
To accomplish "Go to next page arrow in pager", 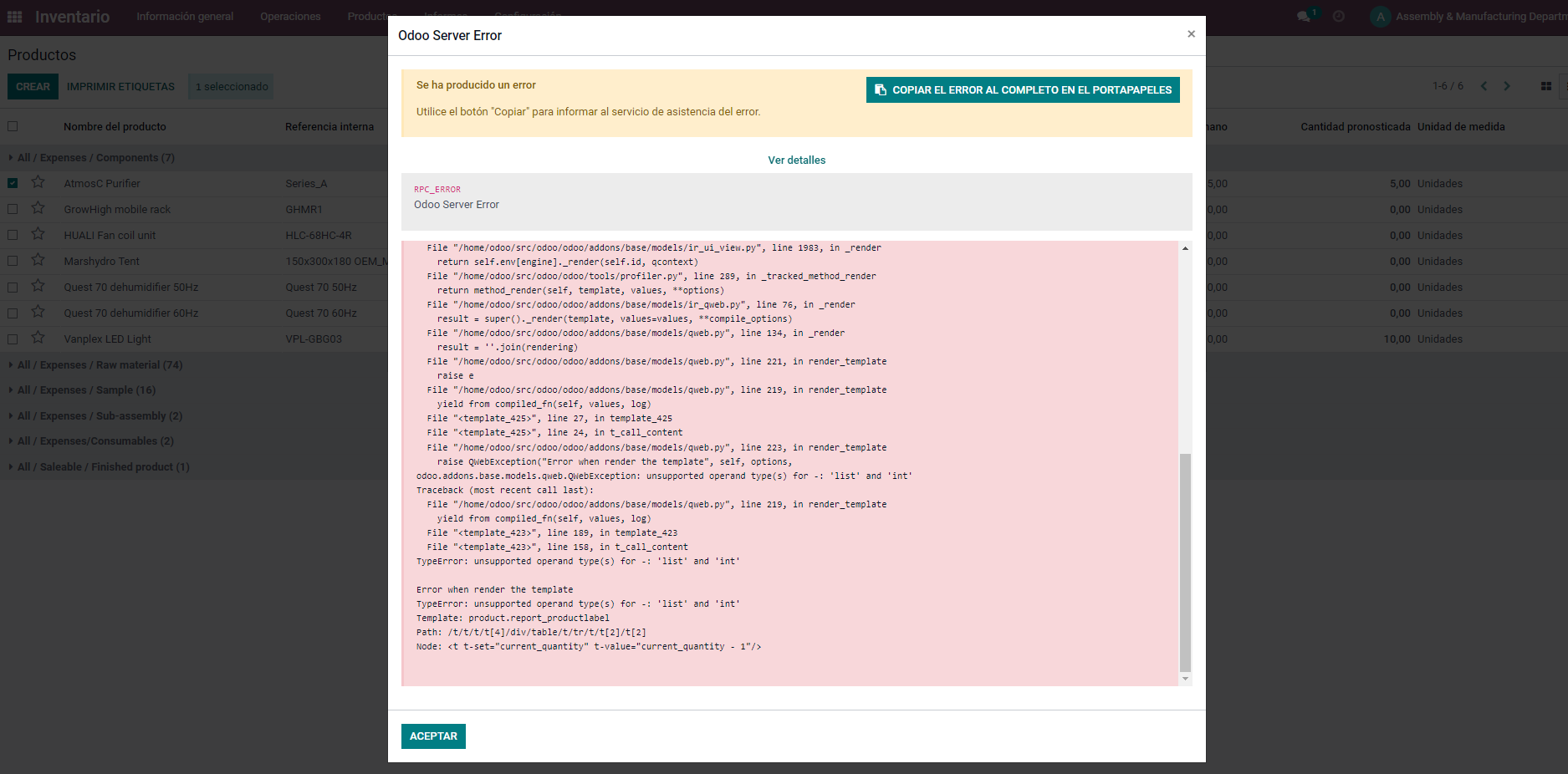I will tap(1507, 86).
